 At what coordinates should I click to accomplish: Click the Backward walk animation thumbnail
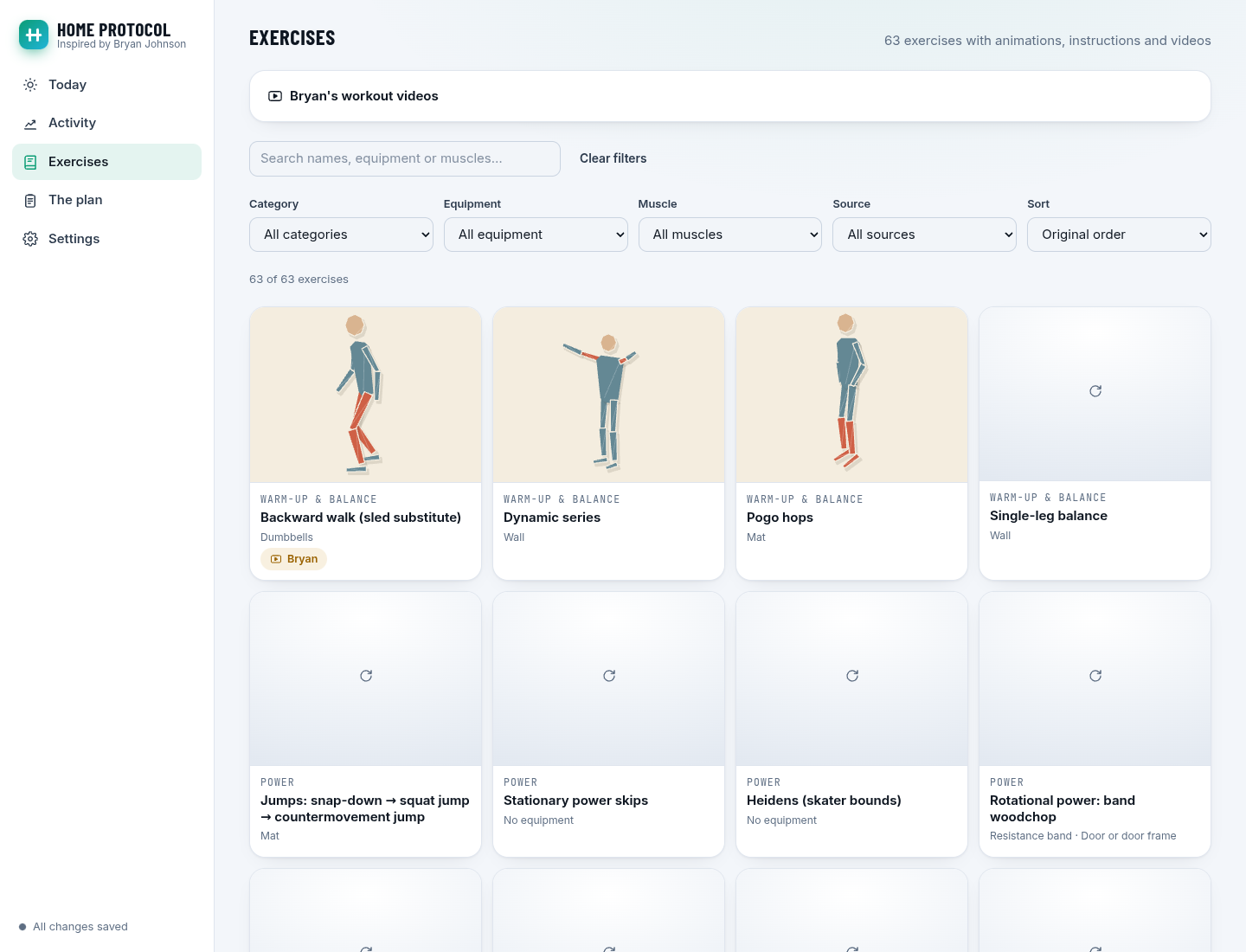[366, 395]
